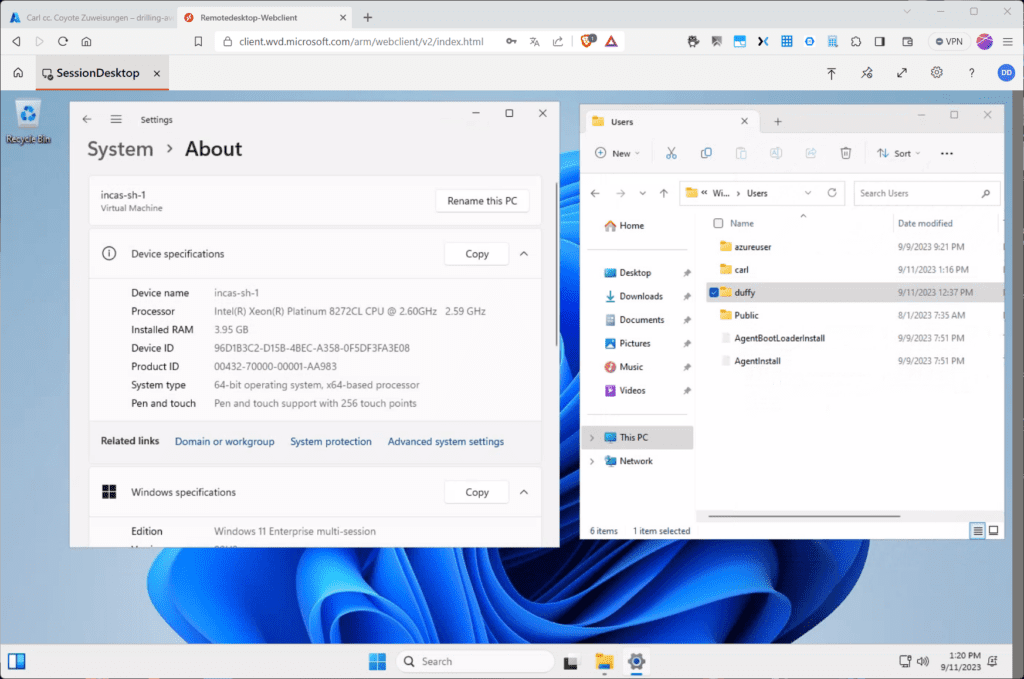Switch to Carl cc. Coyote Zuweisungen browser tab
The height and width of the screenshot is (679, 1024).
[91, 18]
